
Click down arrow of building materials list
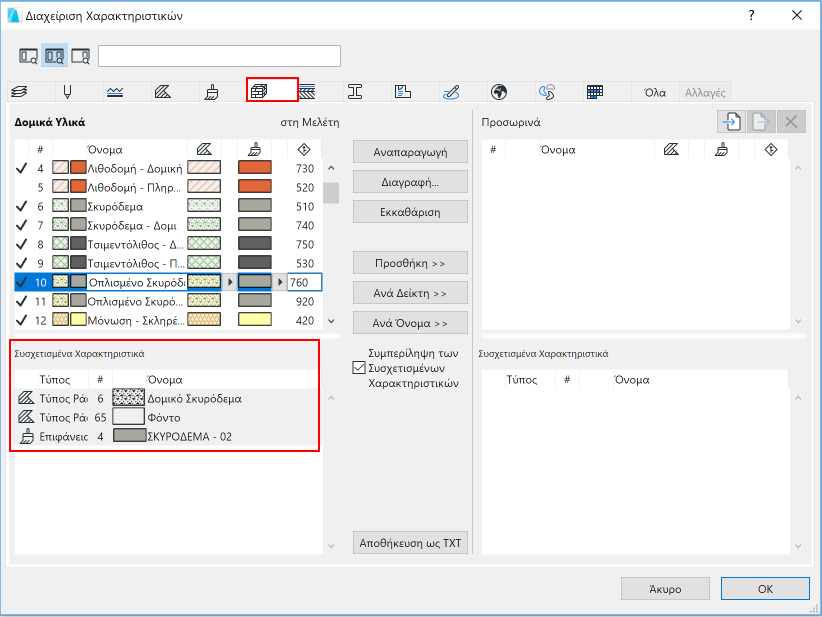pos(331,321)
